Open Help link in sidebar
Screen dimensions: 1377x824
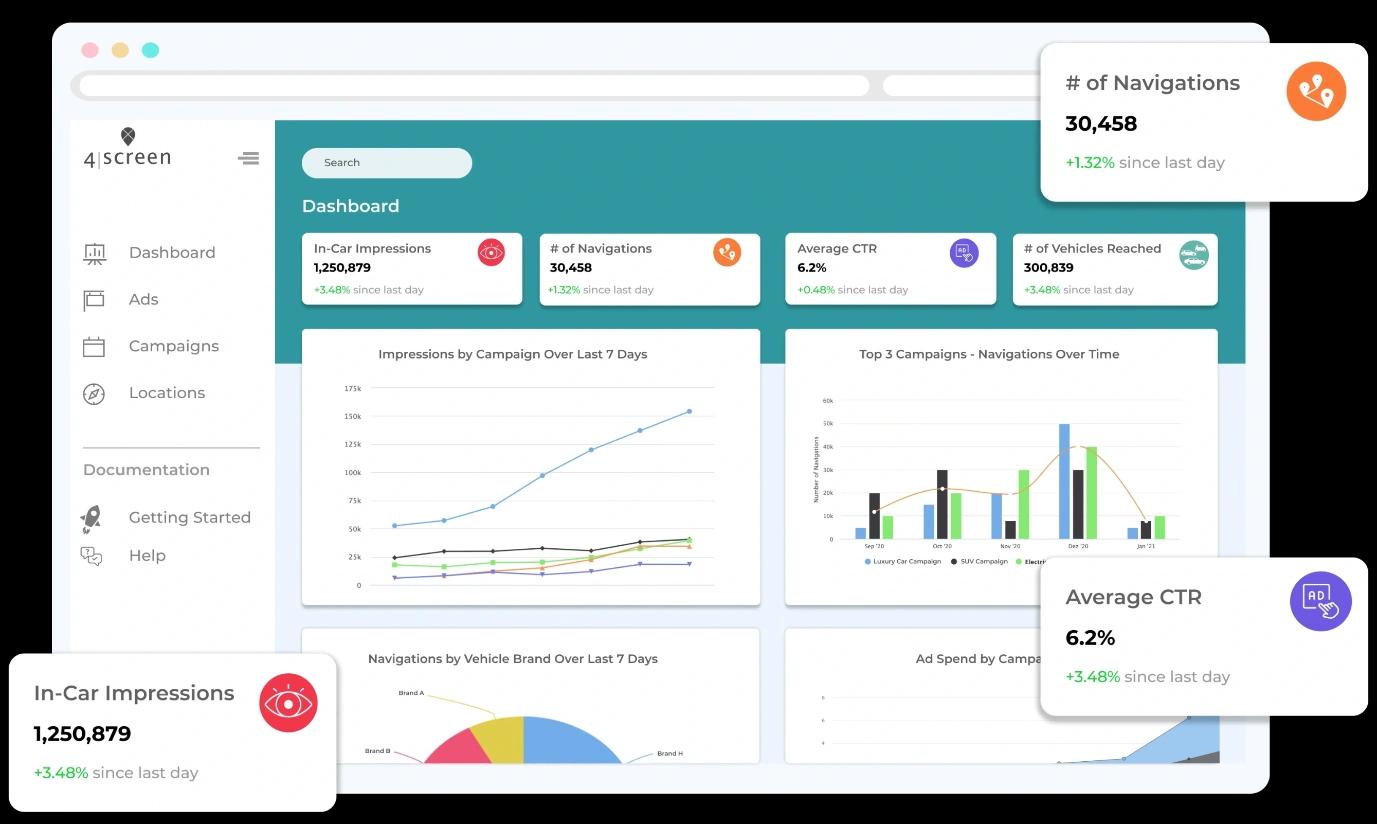click(x=147, y=556)
